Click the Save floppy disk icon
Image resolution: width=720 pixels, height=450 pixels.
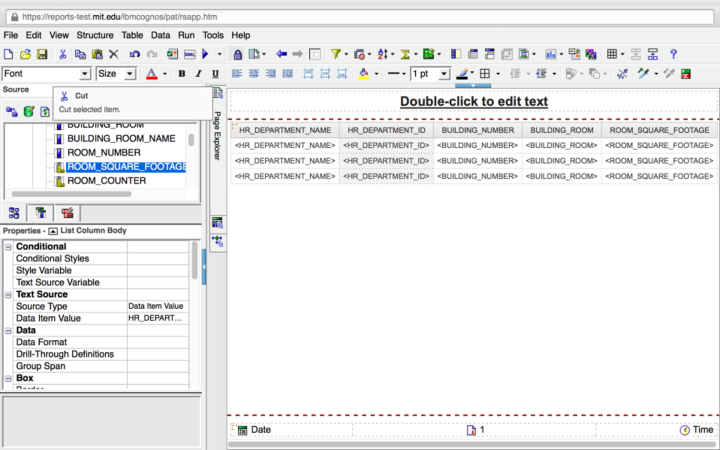point(41,54)
